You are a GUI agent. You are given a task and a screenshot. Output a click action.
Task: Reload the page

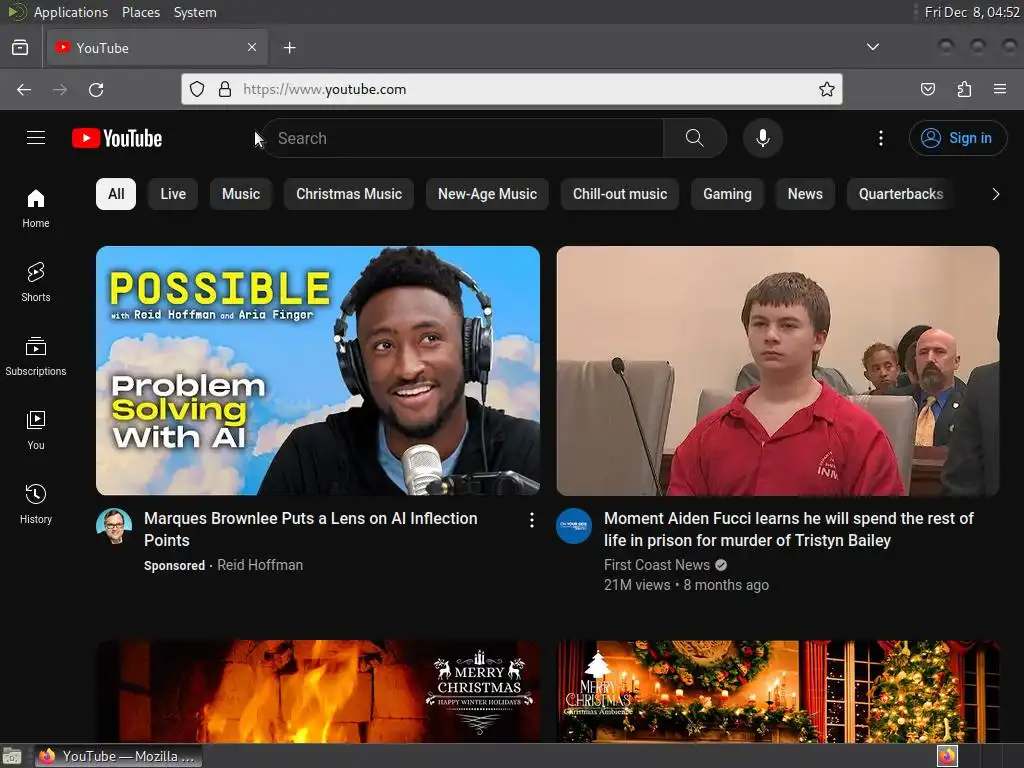[x=96, y=89]
